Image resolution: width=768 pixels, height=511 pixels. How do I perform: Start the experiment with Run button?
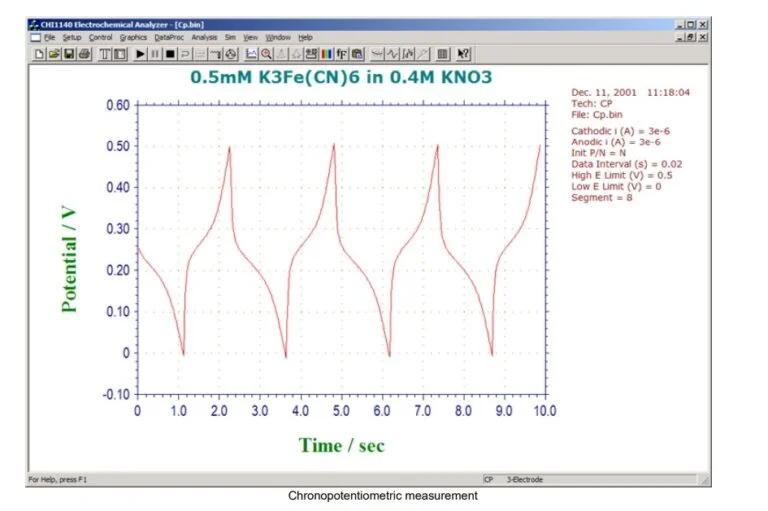(x=140, y=52)
